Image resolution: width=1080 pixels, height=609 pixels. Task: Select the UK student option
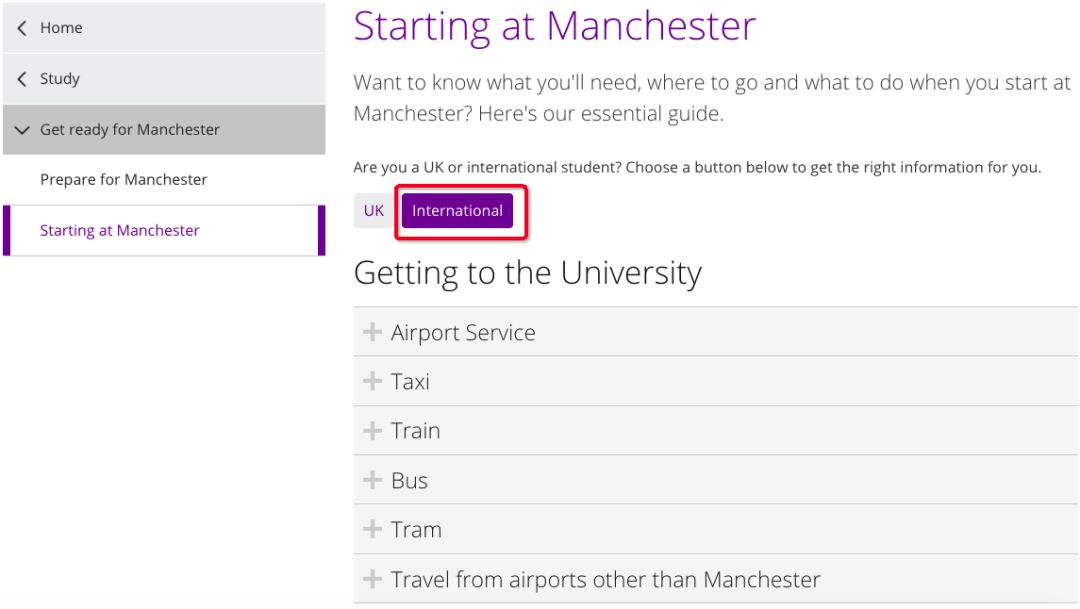coord(374,211)
